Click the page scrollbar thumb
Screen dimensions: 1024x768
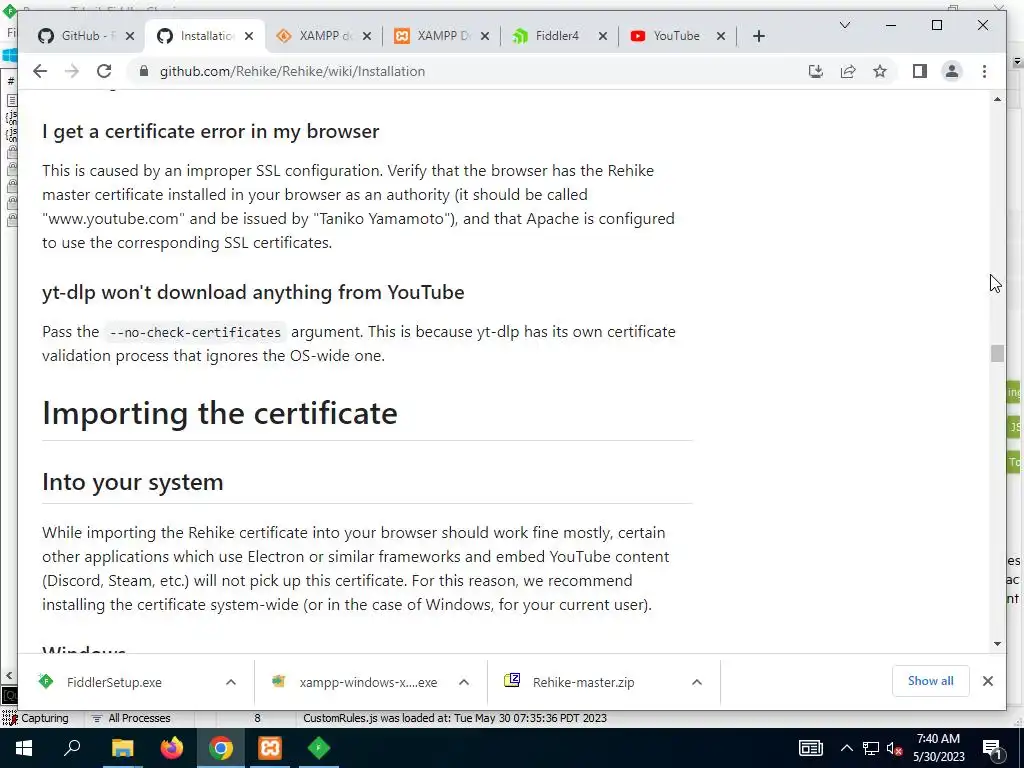coord(997,353)
